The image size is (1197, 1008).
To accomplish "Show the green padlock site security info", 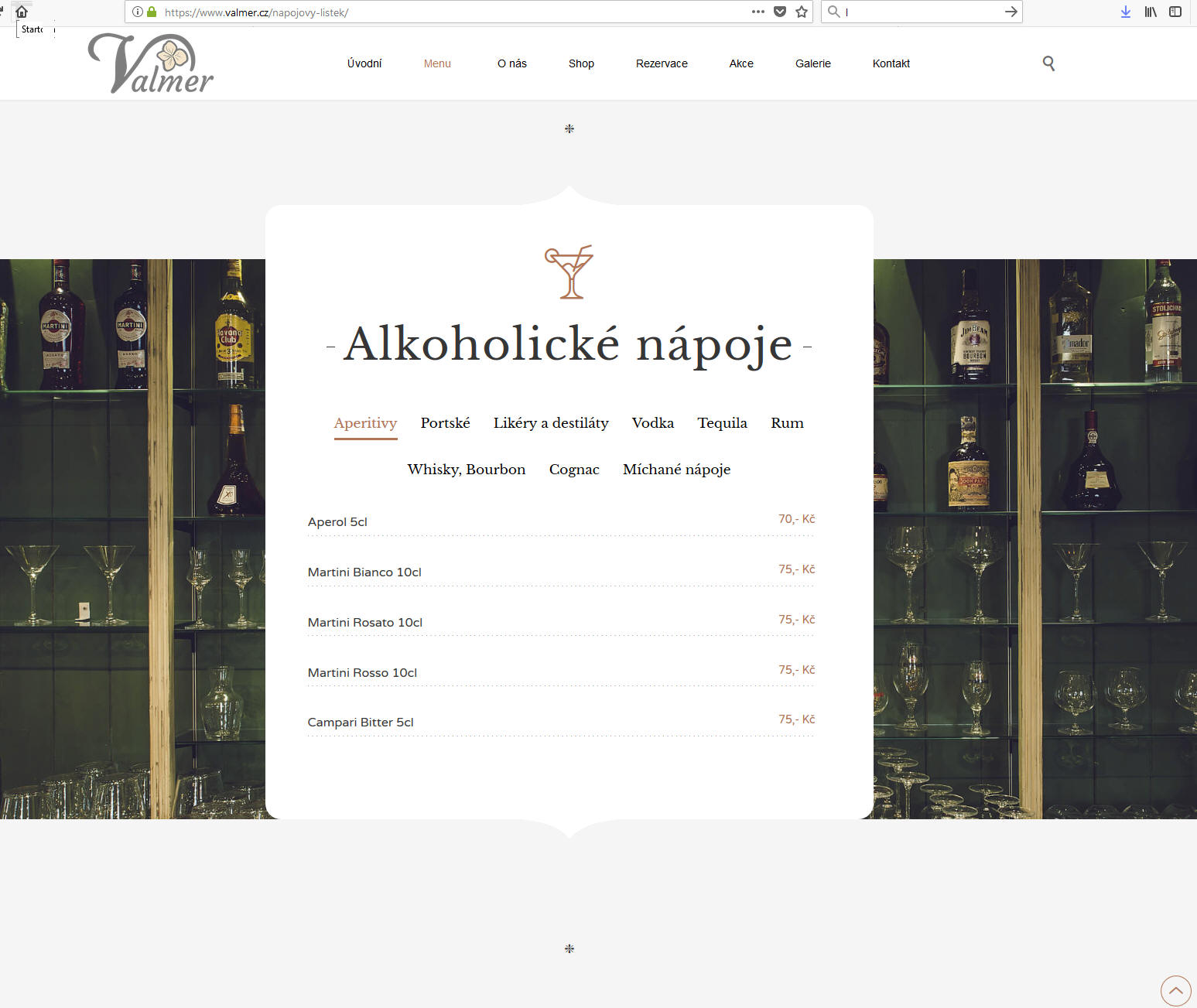I will (152, 12).
